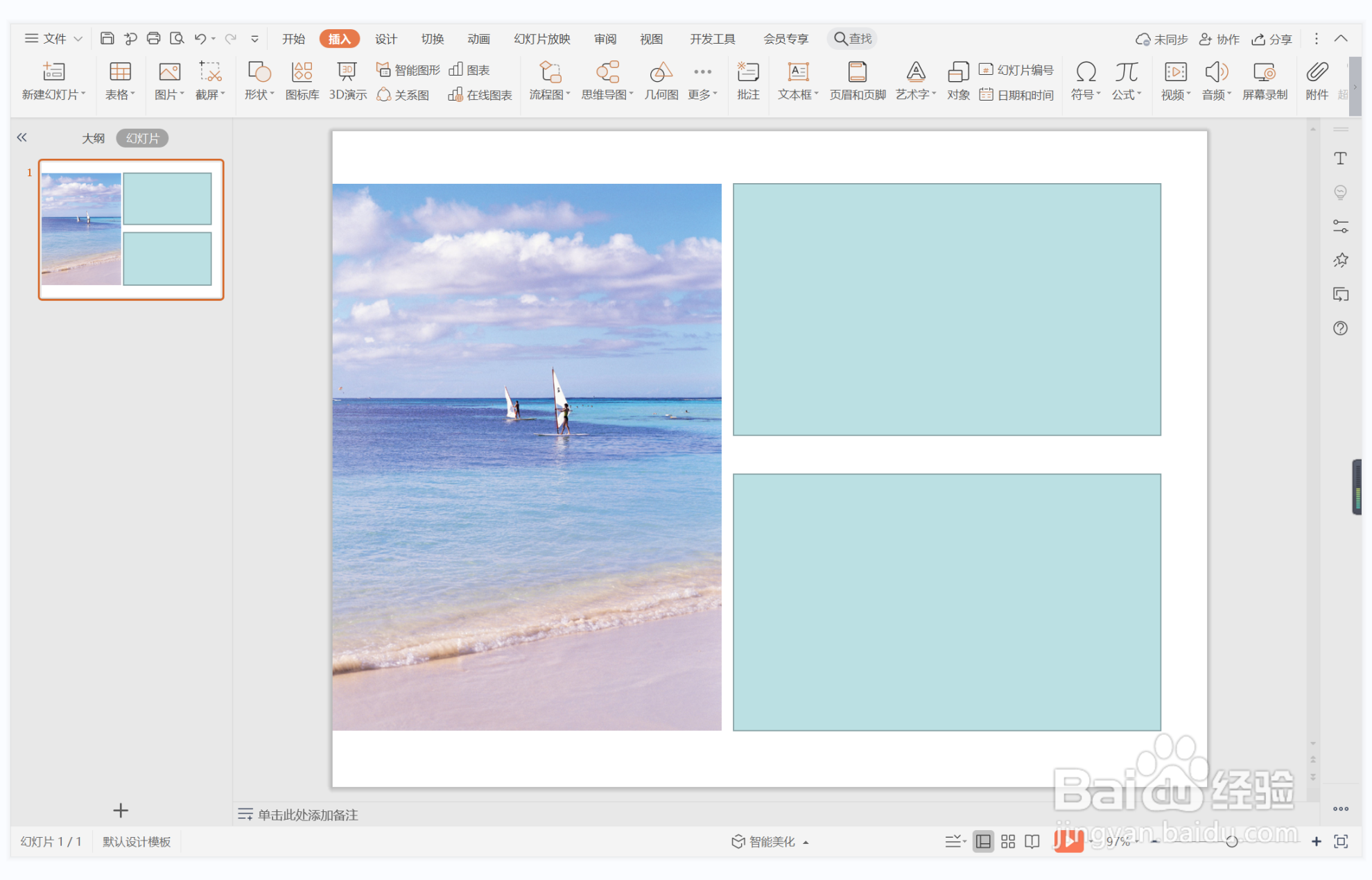Viewport: 1372px width, 880px height.
Task: Click the zoom slider handle
Action: 1231,841
